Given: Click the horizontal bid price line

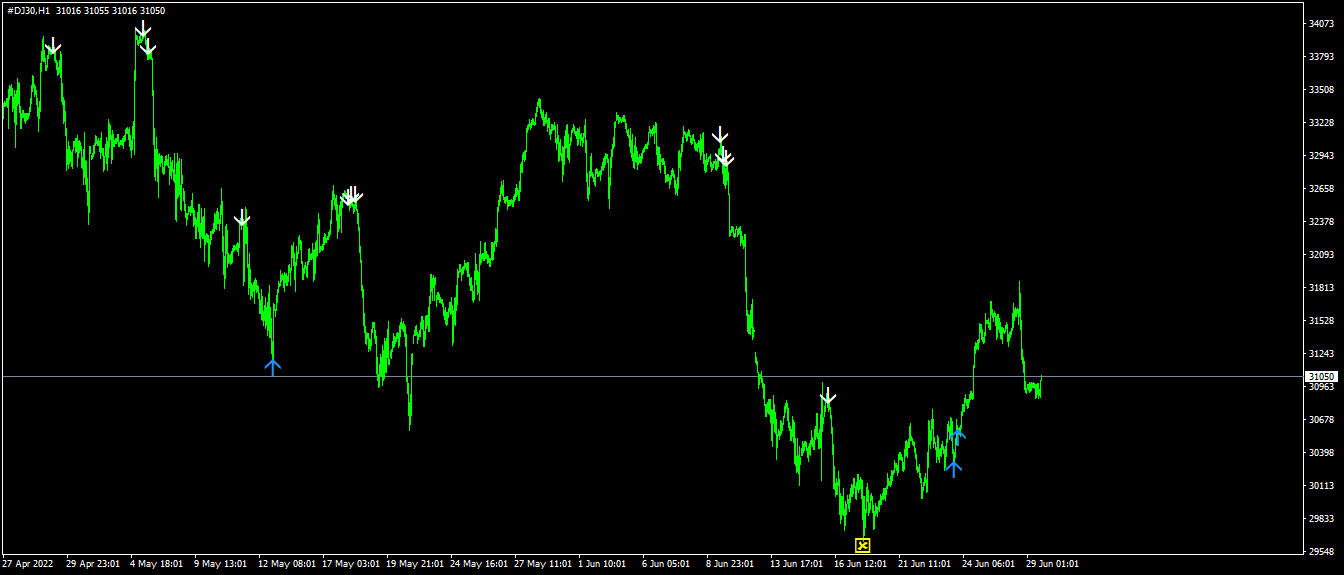Looking at the screenshot, I should tap(652, 376).
